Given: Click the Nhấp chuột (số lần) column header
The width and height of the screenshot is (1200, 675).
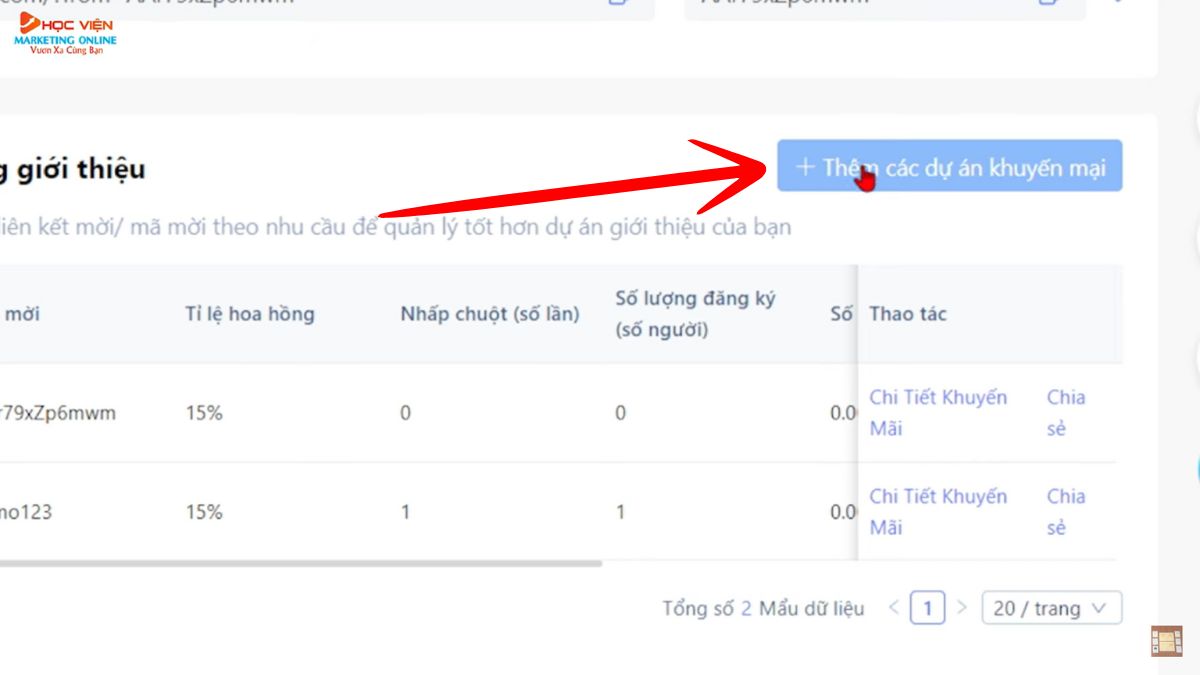Looking at the screenshot, I should click(x=490, y=314).
